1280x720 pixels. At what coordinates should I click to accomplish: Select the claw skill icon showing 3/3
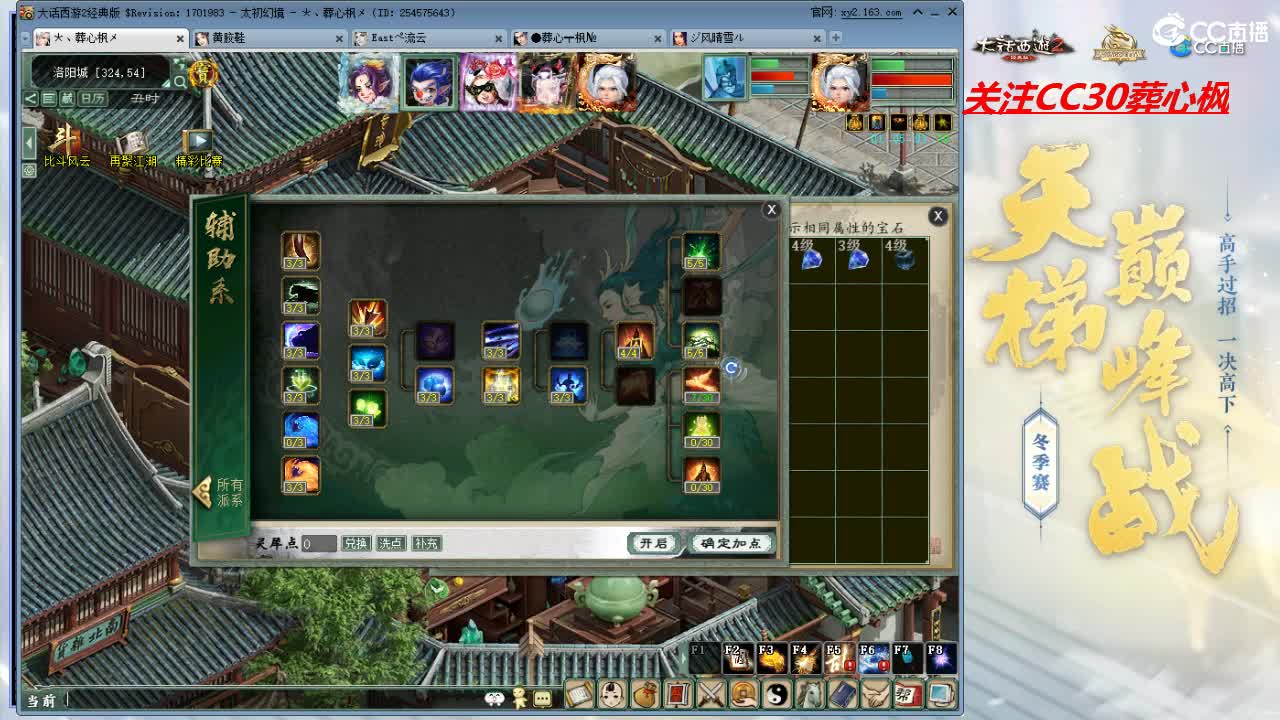pos(300,251)
